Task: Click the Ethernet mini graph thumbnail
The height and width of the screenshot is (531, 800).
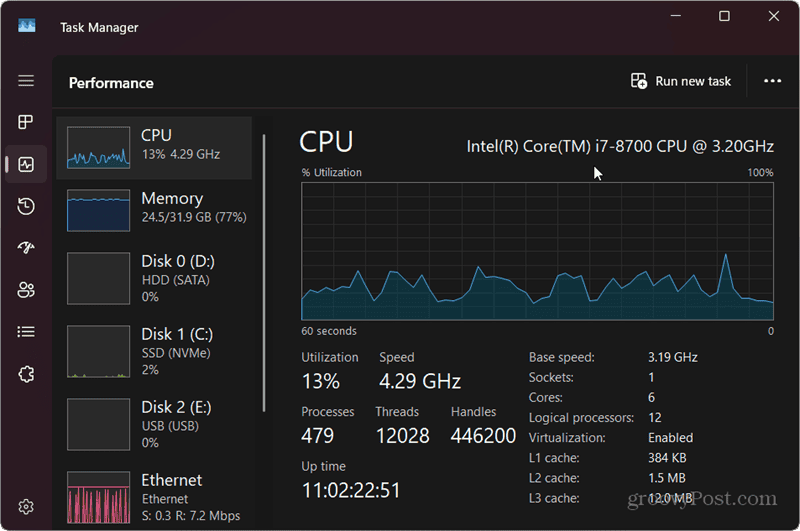Action: pyautogui.click(x=98, y=497)
